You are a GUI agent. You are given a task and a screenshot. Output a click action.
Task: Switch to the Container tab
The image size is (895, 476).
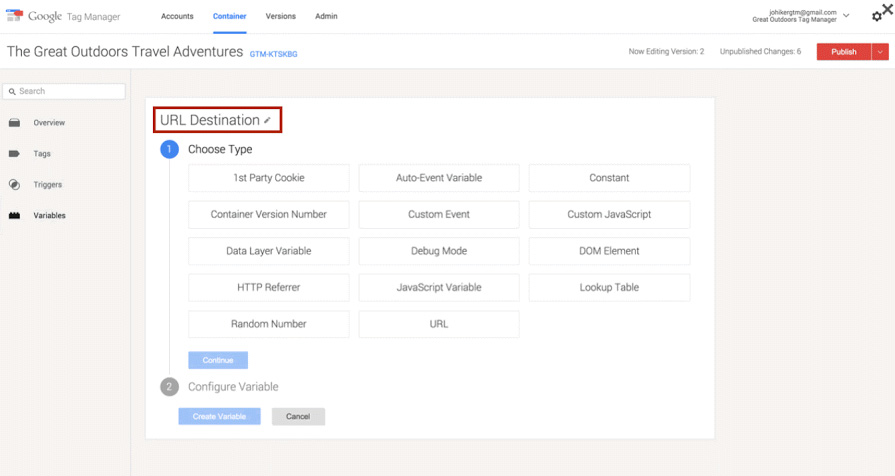[229, 16]
